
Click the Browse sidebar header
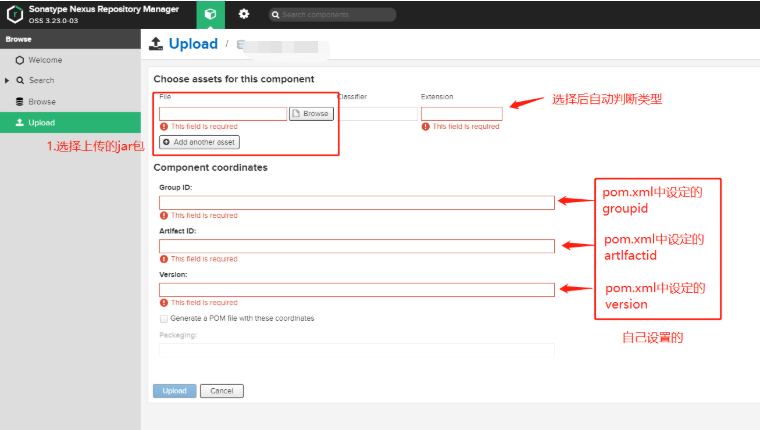tap(70, 39)
